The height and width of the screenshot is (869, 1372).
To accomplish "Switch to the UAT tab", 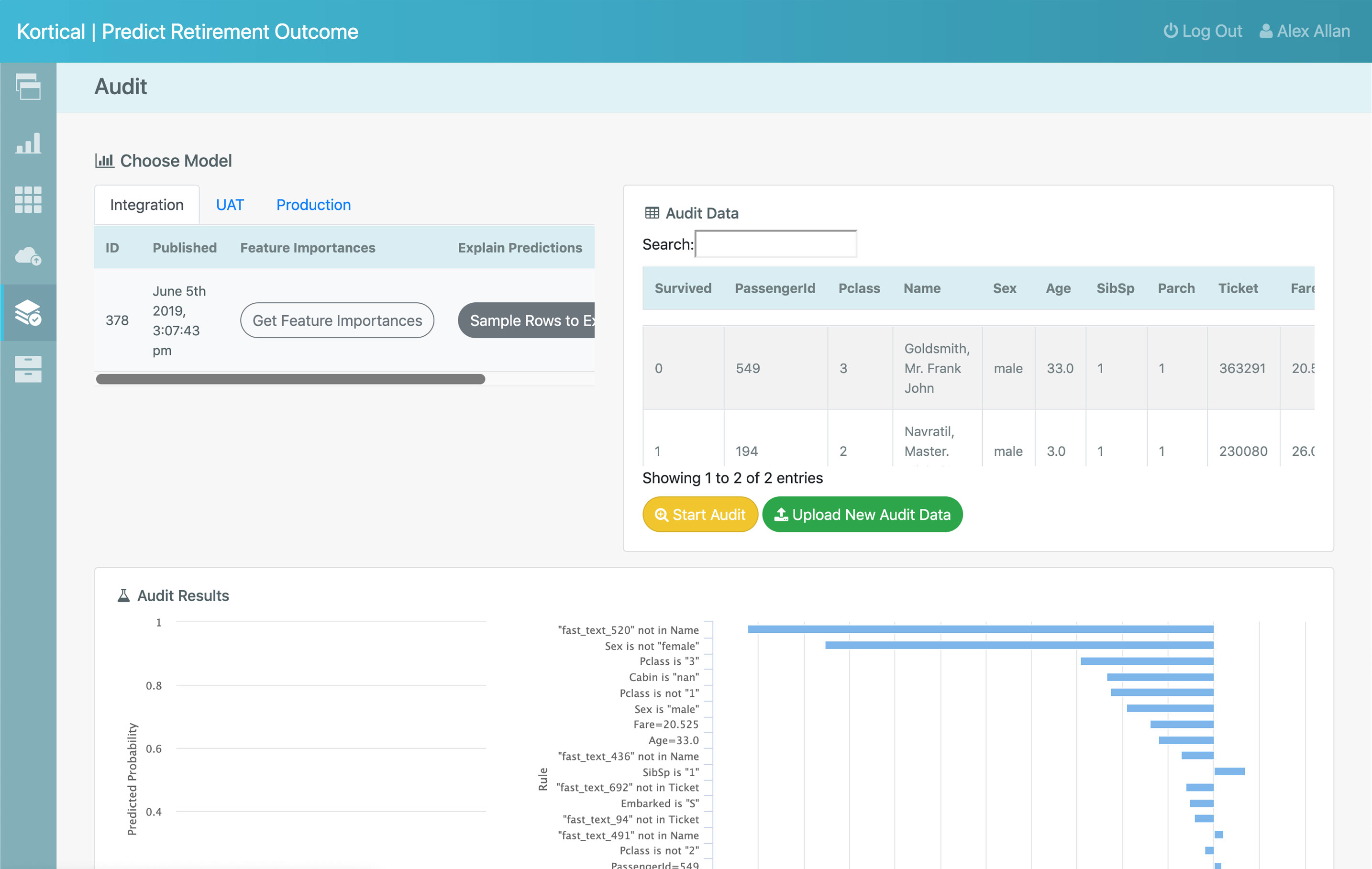I will (230, 204).
